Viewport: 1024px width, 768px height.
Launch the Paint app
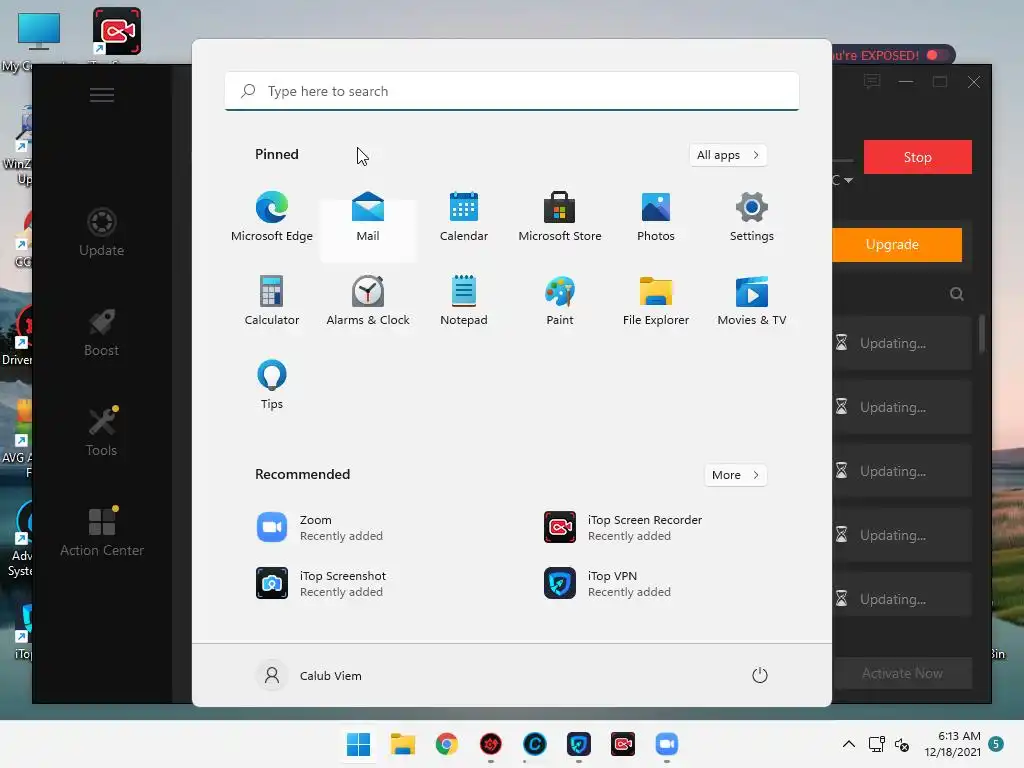[560, 301]
